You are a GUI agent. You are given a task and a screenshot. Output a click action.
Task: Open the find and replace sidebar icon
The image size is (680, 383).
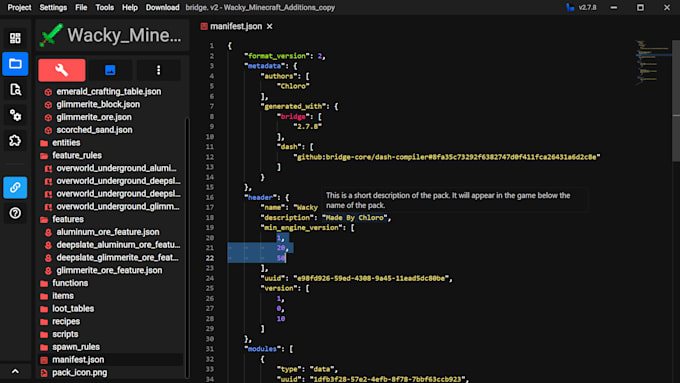15,89
